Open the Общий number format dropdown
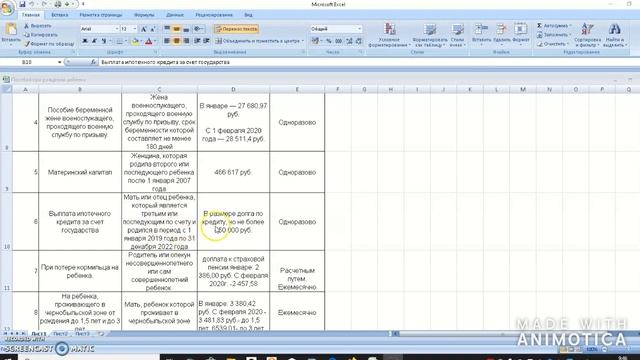Image resolution: width=640 pixels, height=360 pixels. click(x=359, y=29)
